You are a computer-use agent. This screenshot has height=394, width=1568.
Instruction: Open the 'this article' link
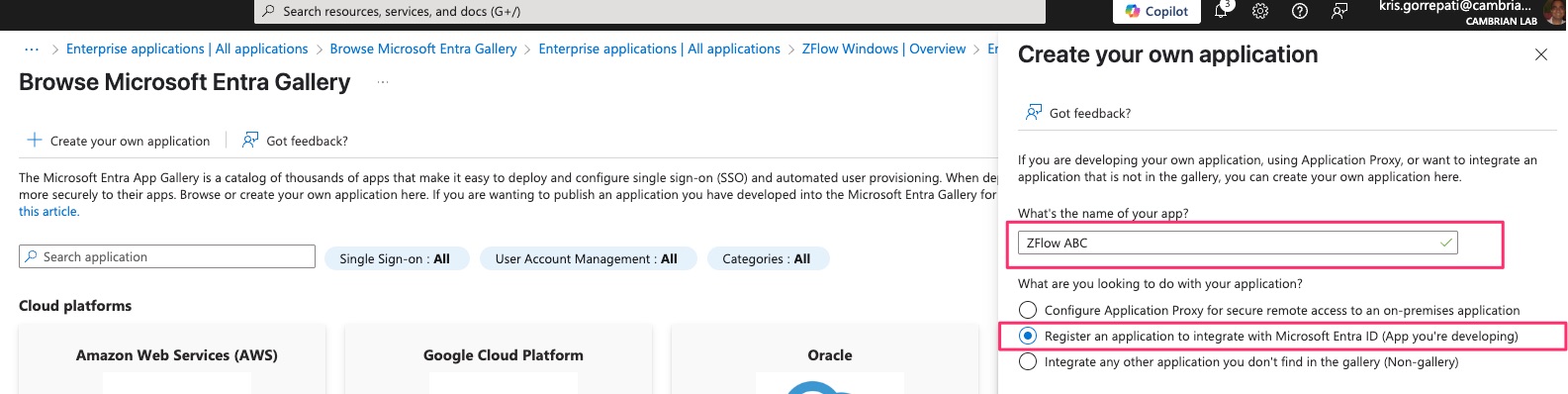coord(48,212)
